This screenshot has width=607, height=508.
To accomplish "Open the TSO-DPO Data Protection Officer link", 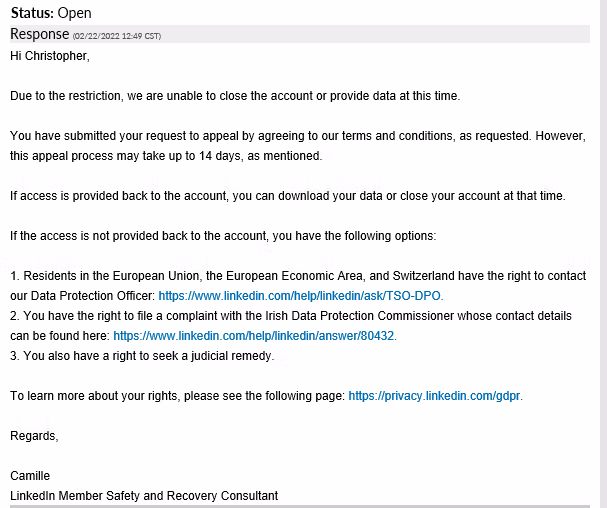I will click(x=300, y=296).
